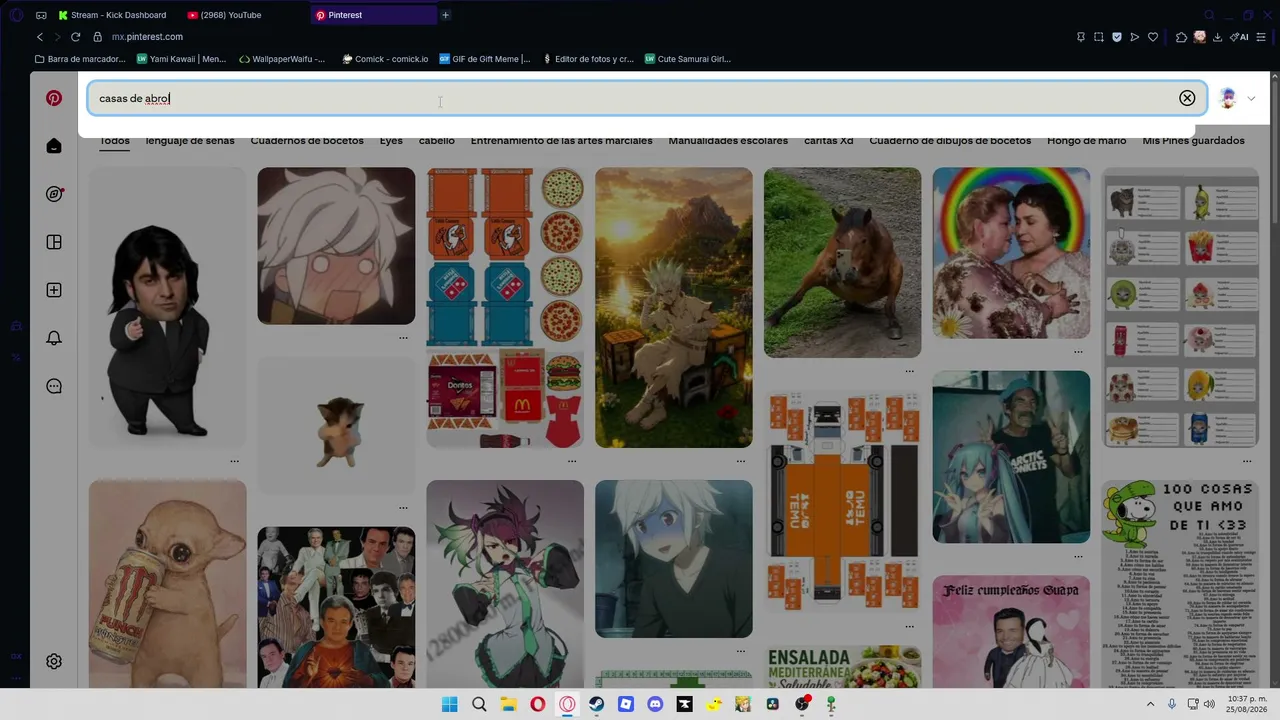The image size is (1280, 720).
Task: Click the Pinterest logo icon
Action: coord(54,98)
